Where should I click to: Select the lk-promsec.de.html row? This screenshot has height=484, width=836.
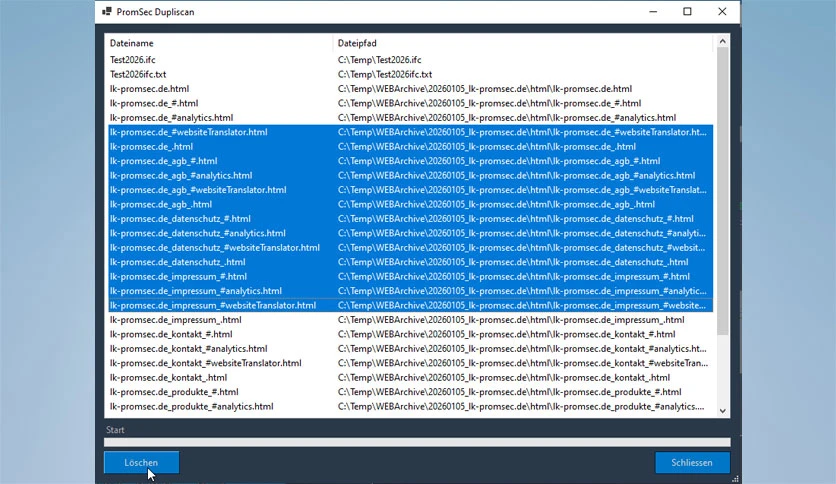(411, 88)
